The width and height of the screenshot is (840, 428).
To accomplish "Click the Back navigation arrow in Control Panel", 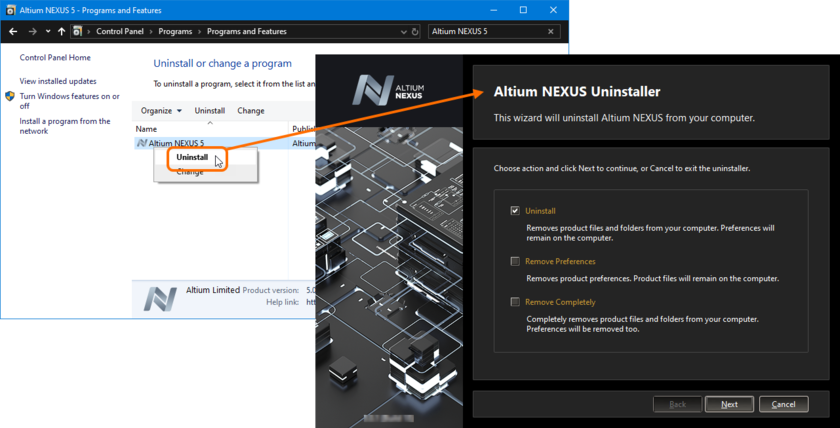I will click(13, 32).
